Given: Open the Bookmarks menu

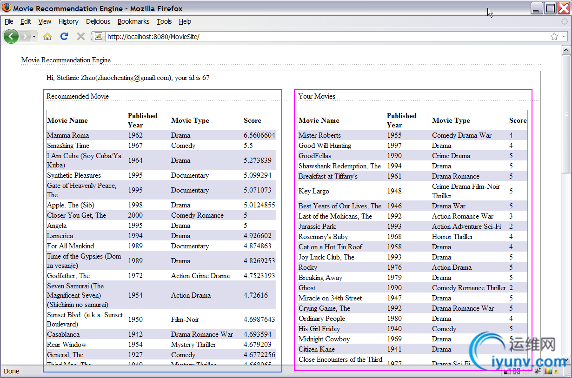Looking at the screenshot, I should point(133,22).
